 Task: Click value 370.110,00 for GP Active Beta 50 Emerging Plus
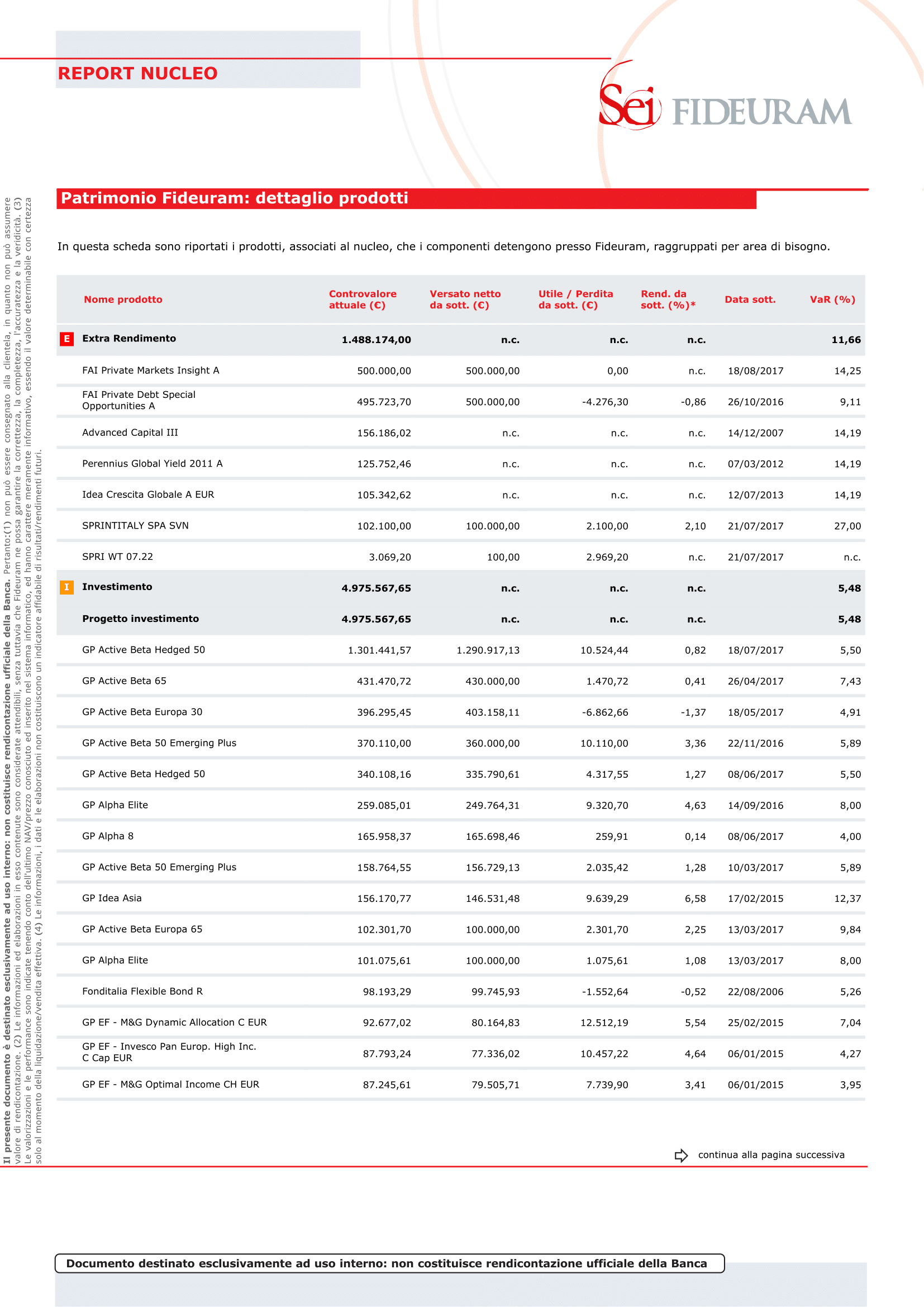pyautogui.click(x=384, y=743)
